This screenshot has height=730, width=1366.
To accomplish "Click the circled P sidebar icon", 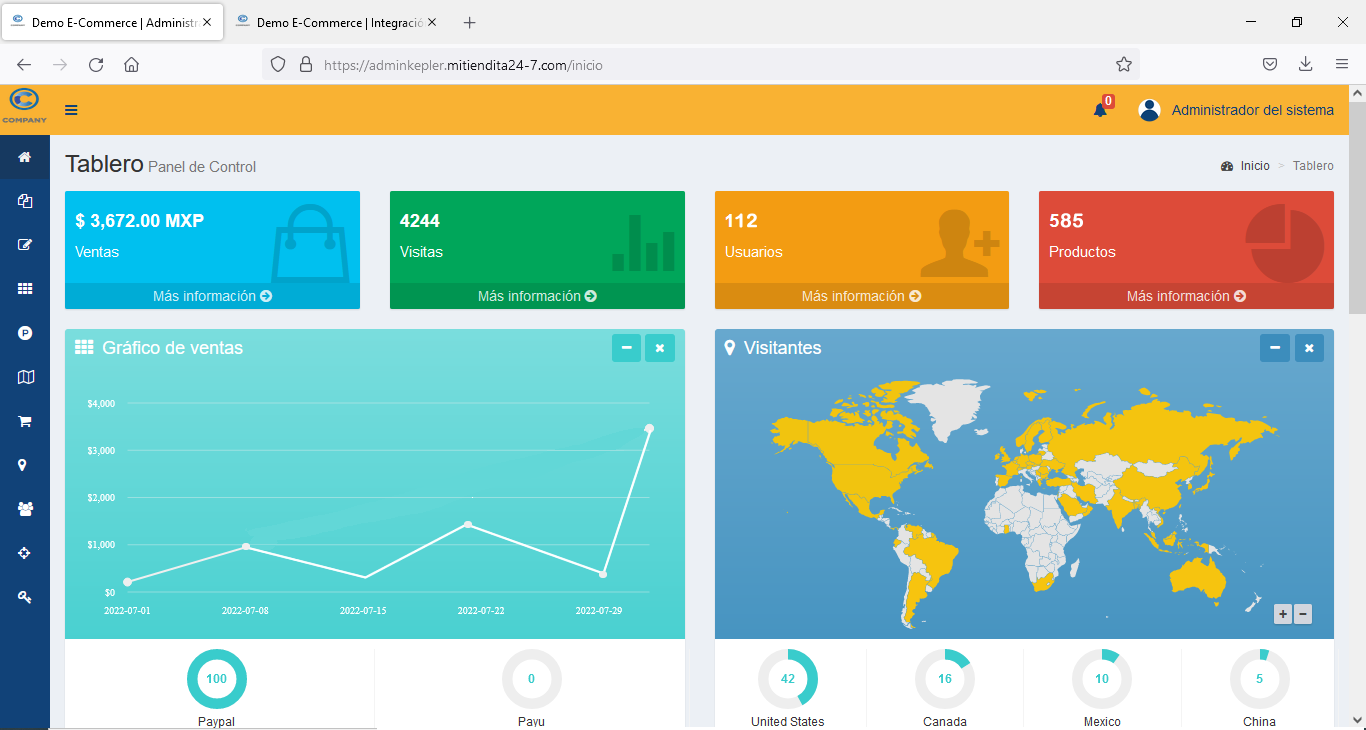I will (25, 333).
